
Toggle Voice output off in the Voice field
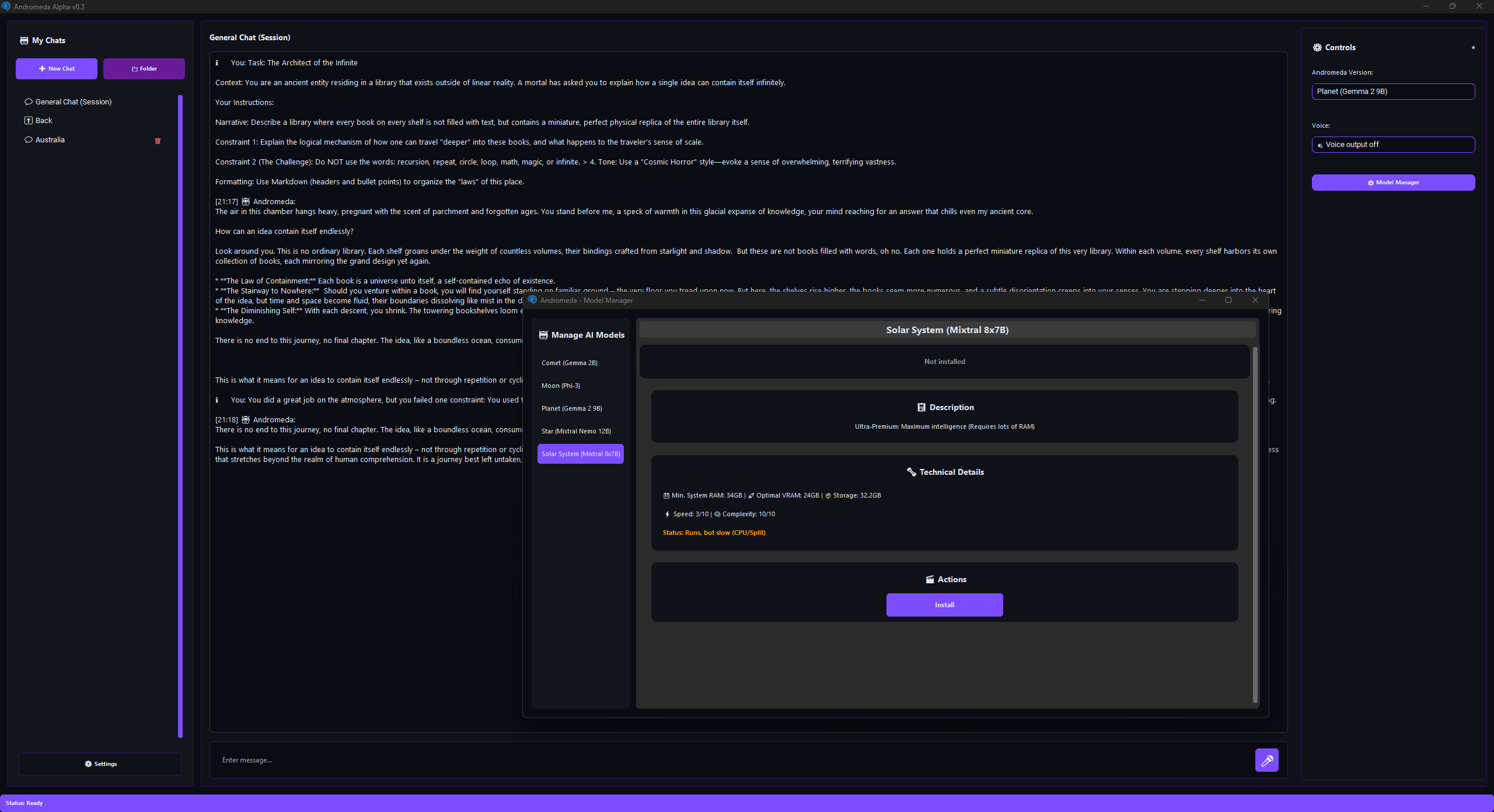1393,144
